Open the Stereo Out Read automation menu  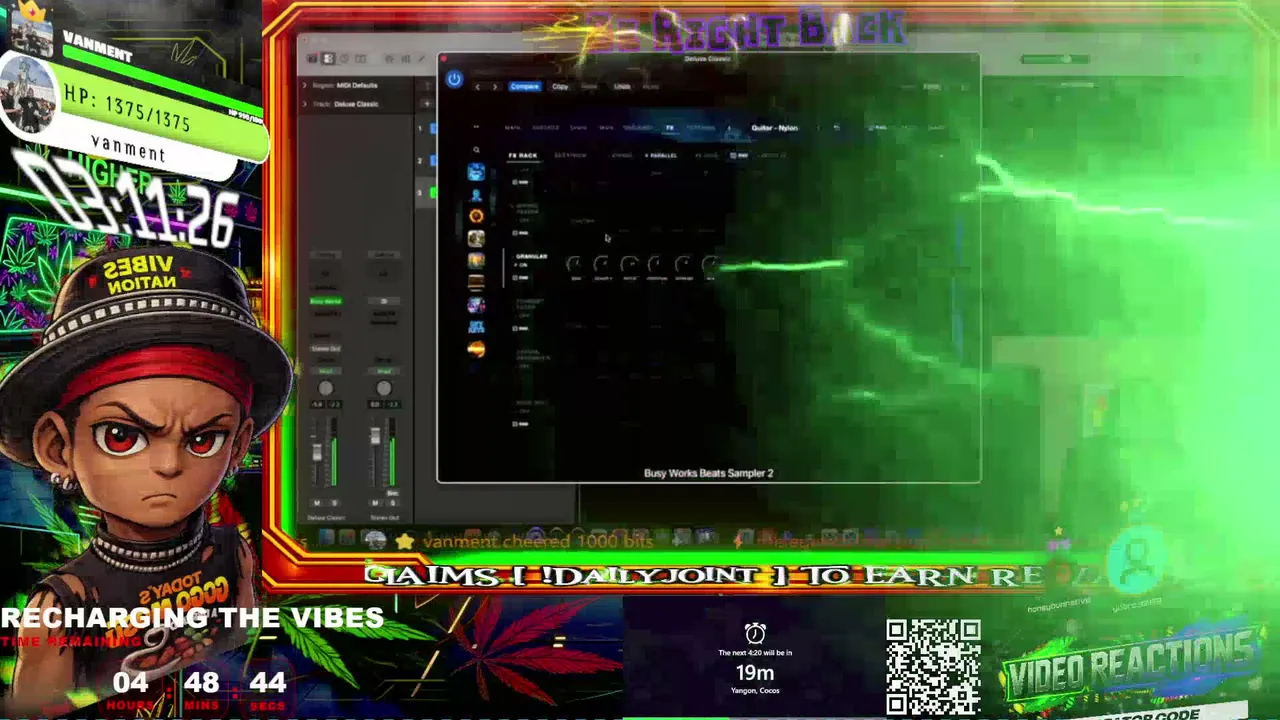[x=383, y=371]
